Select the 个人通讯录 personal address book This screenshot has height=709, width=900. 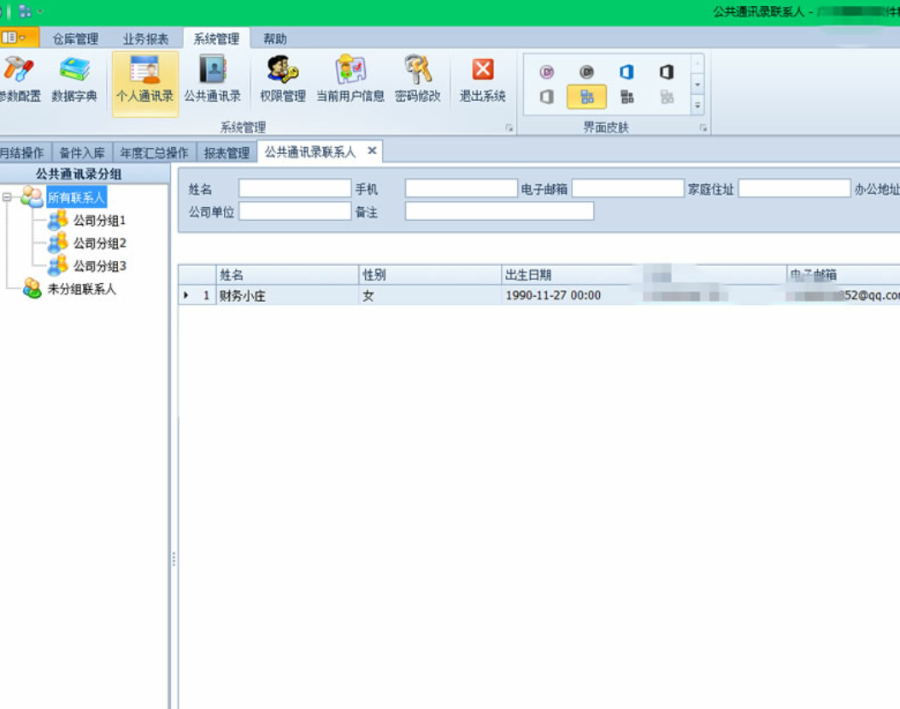[x=143, y=80]
